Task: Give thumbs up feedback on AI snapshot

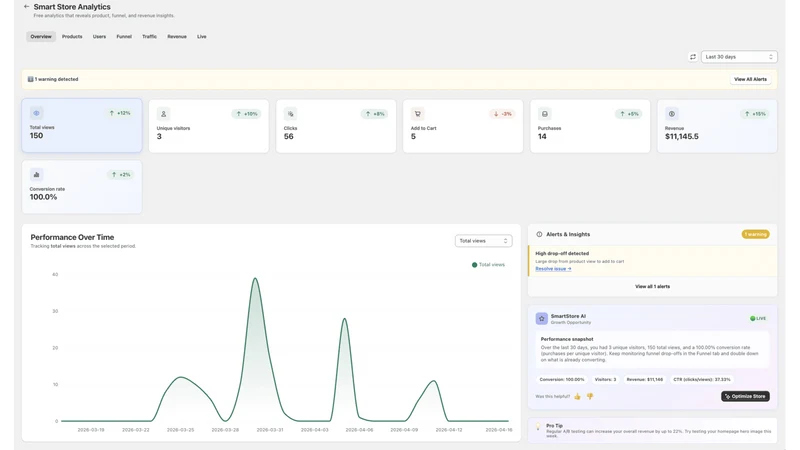Action: (578, 396)
